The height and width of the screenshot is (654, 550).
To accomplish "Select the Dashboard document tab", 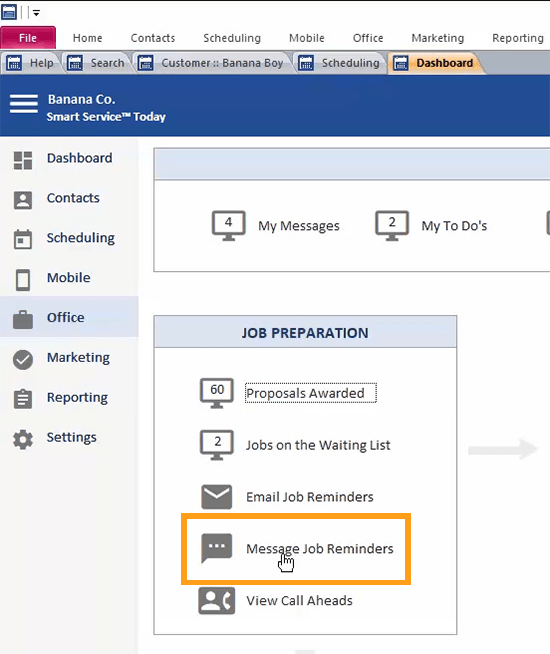I will (434, 63).
